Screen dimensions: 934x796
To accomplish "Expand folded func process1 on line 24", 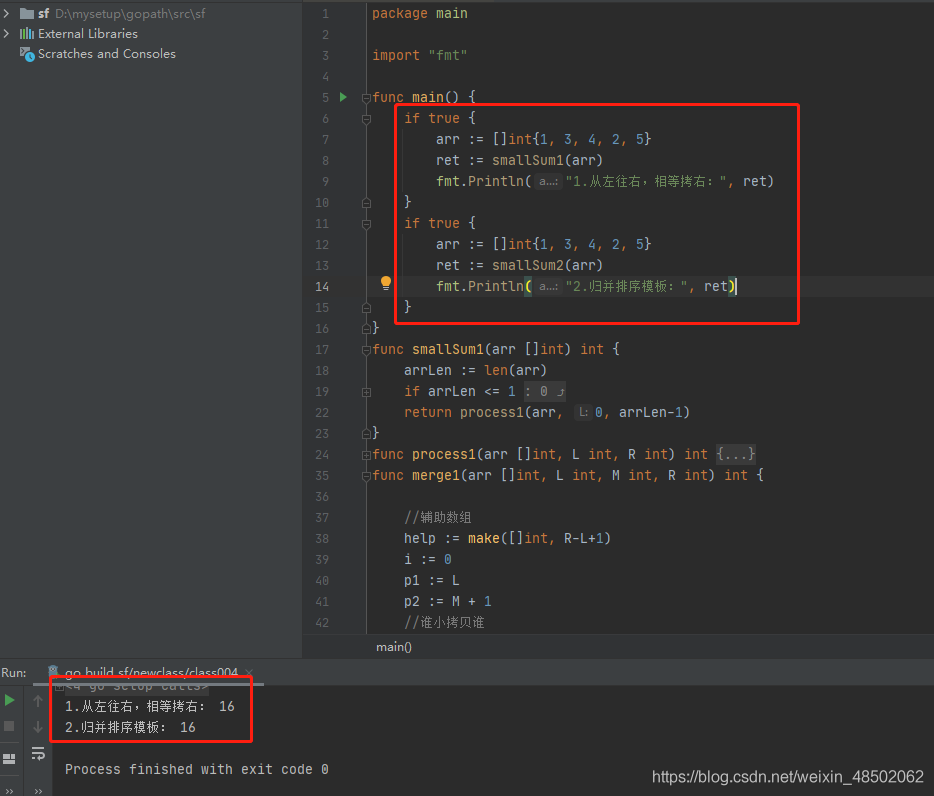I will pos(366,455).
